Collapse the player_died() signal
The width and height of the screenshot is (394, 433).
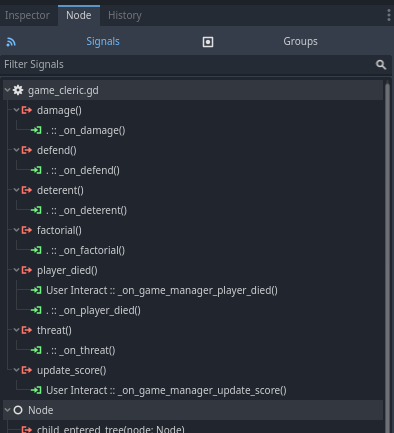click(x=16, y=270)
